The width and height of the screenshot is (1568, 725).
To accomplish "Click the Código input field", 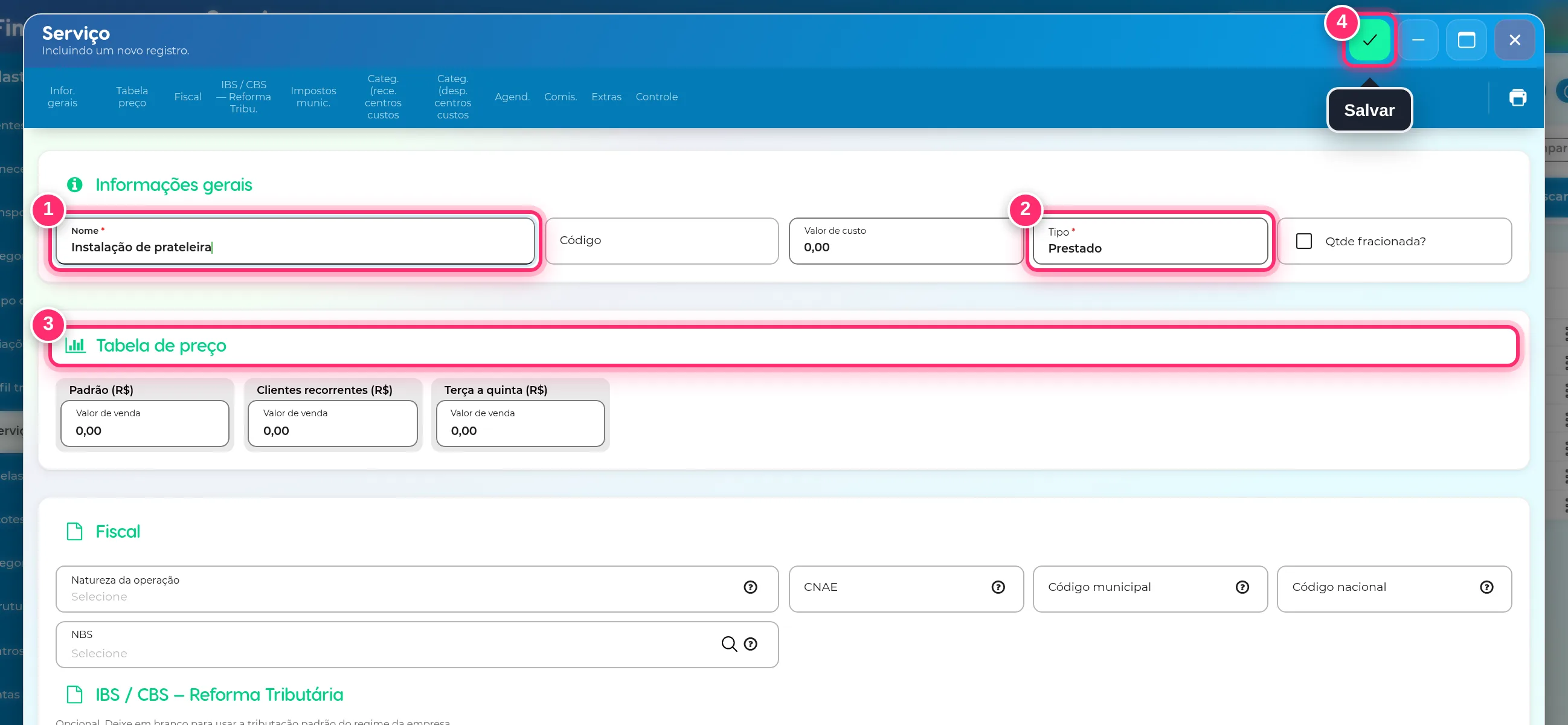I will click(661, 241).
